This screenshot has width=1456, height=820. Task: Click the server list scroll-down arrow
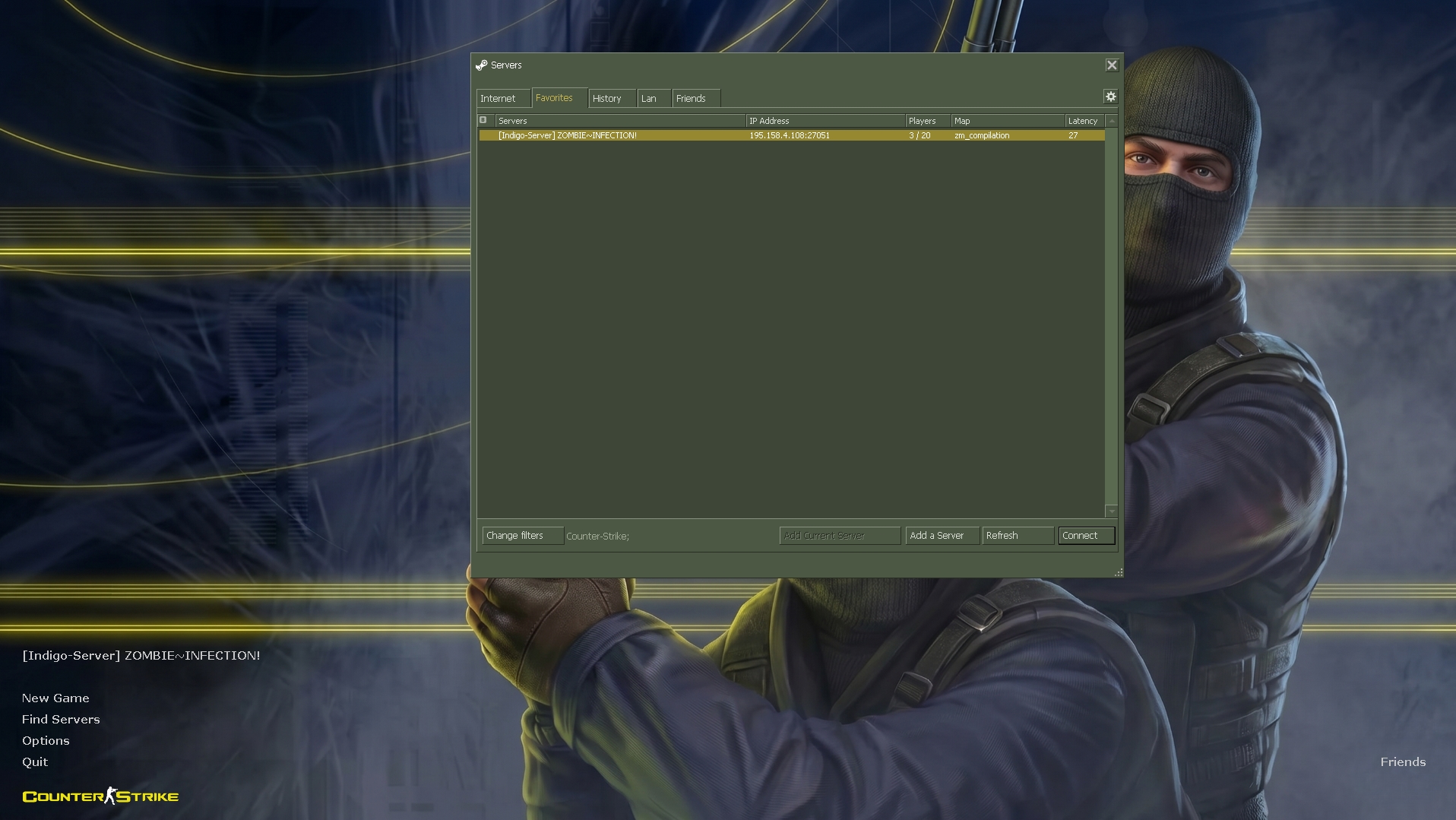pyautogui.click(x=1112, y=511)
